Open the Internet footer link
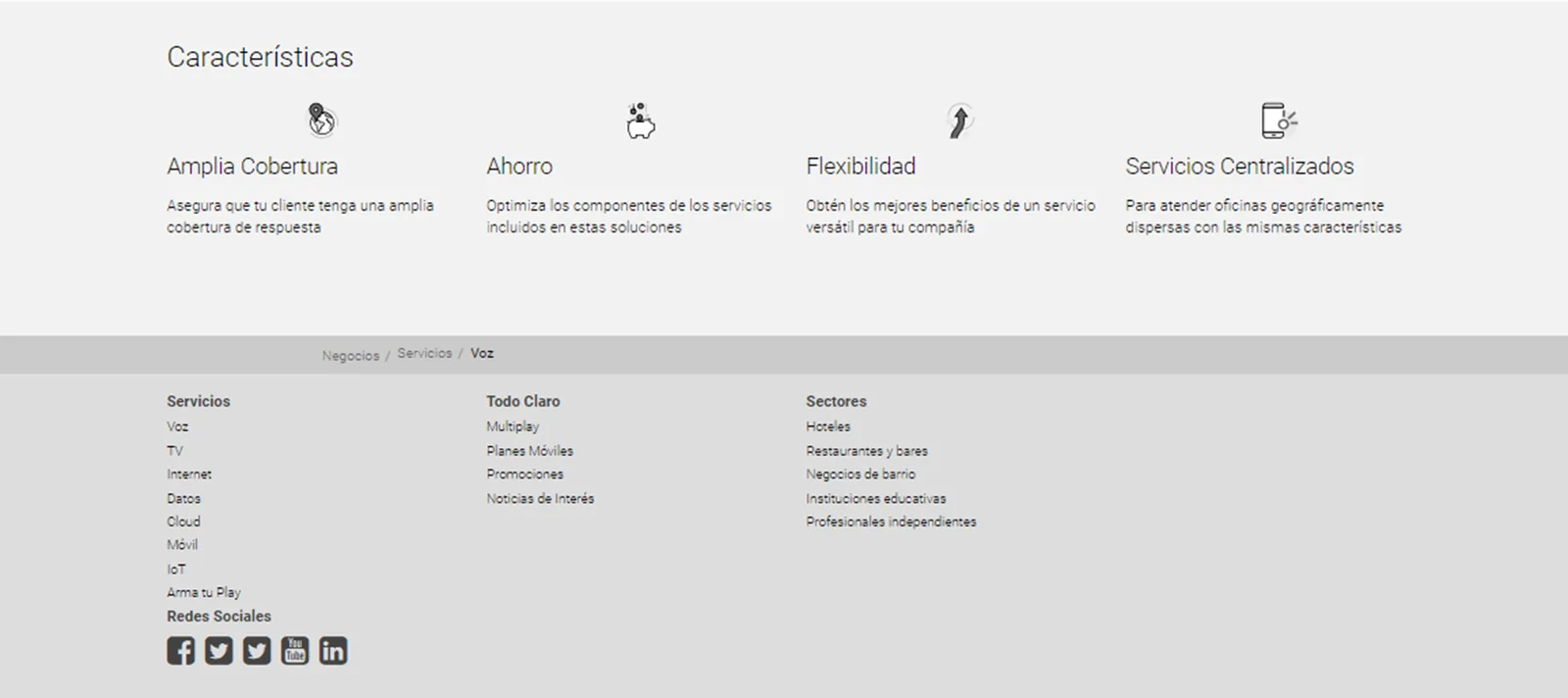The height and width of the screenshot is (698, 1568). (x=189, y=474)
